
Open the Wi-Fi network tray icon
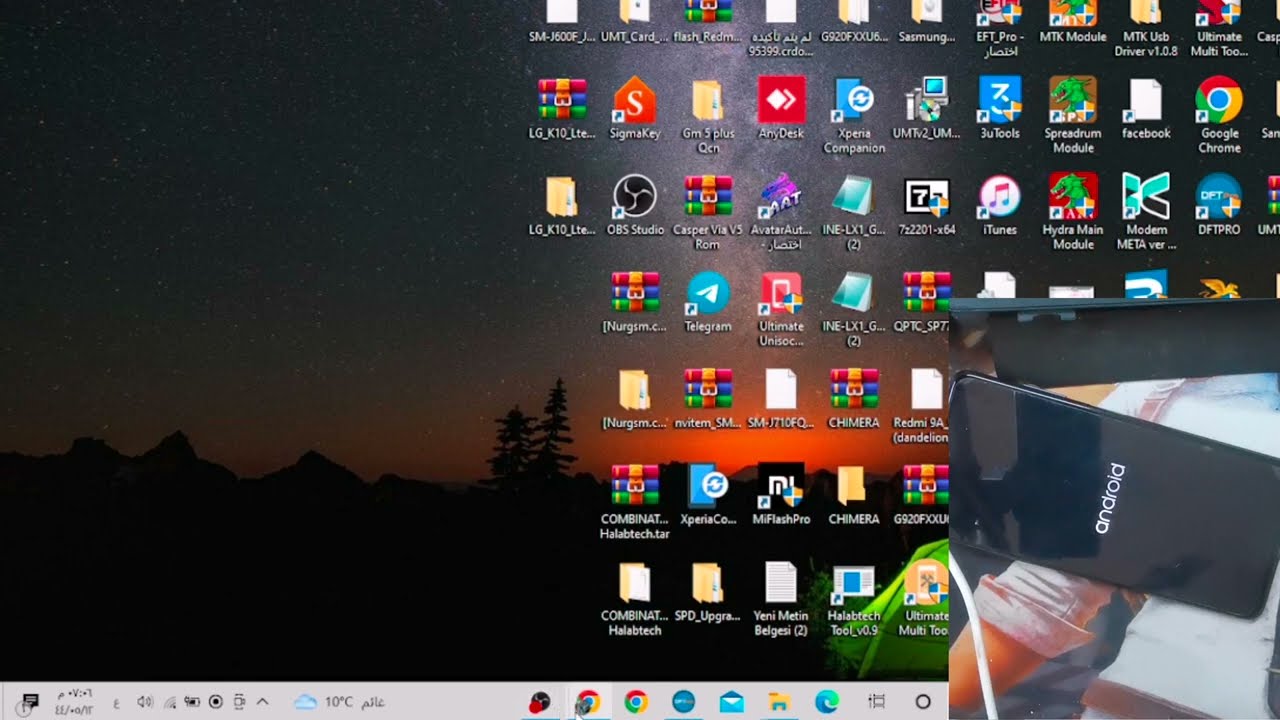point(169,702)
